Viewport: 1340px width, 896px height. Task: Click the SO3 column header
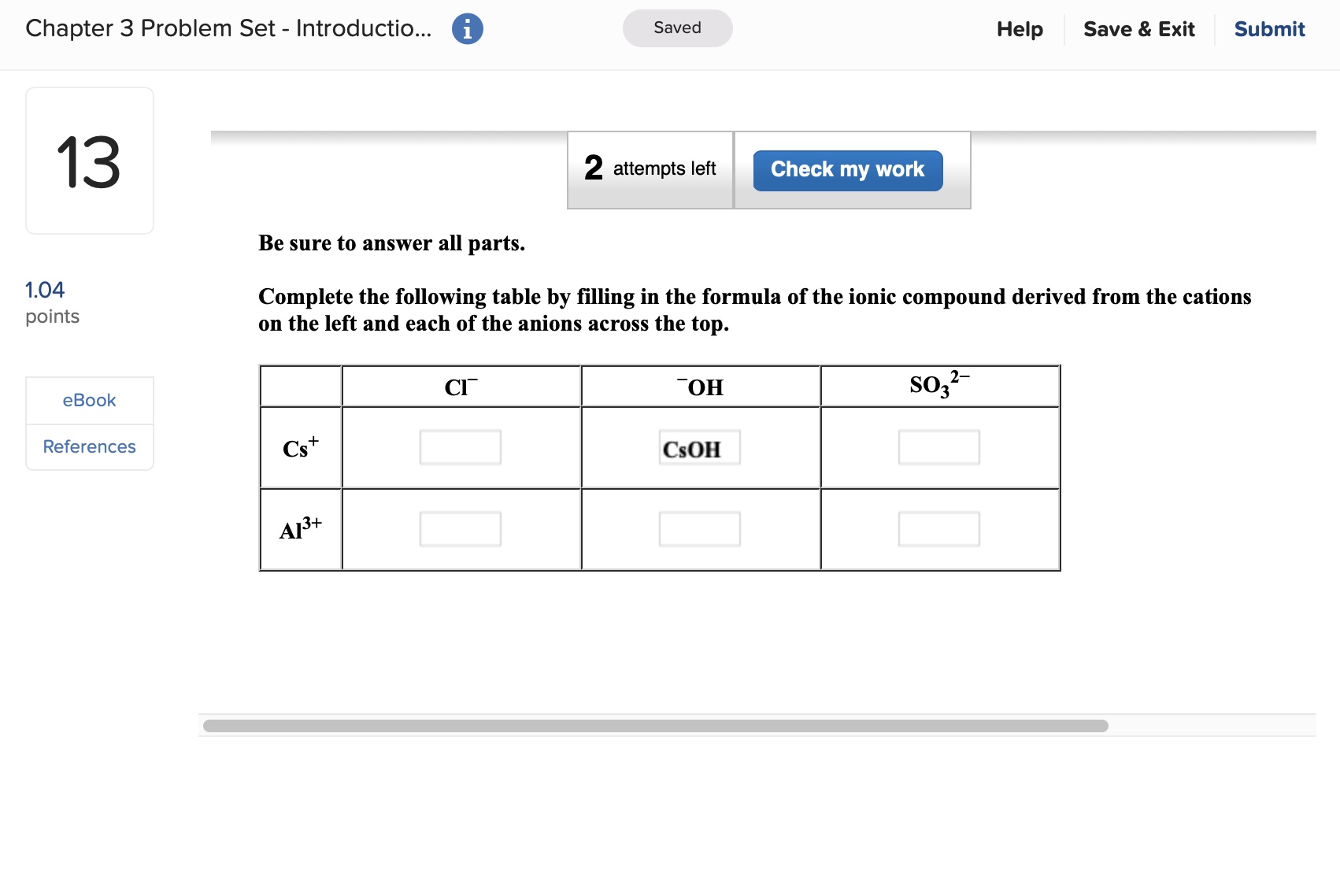point(938,385)
